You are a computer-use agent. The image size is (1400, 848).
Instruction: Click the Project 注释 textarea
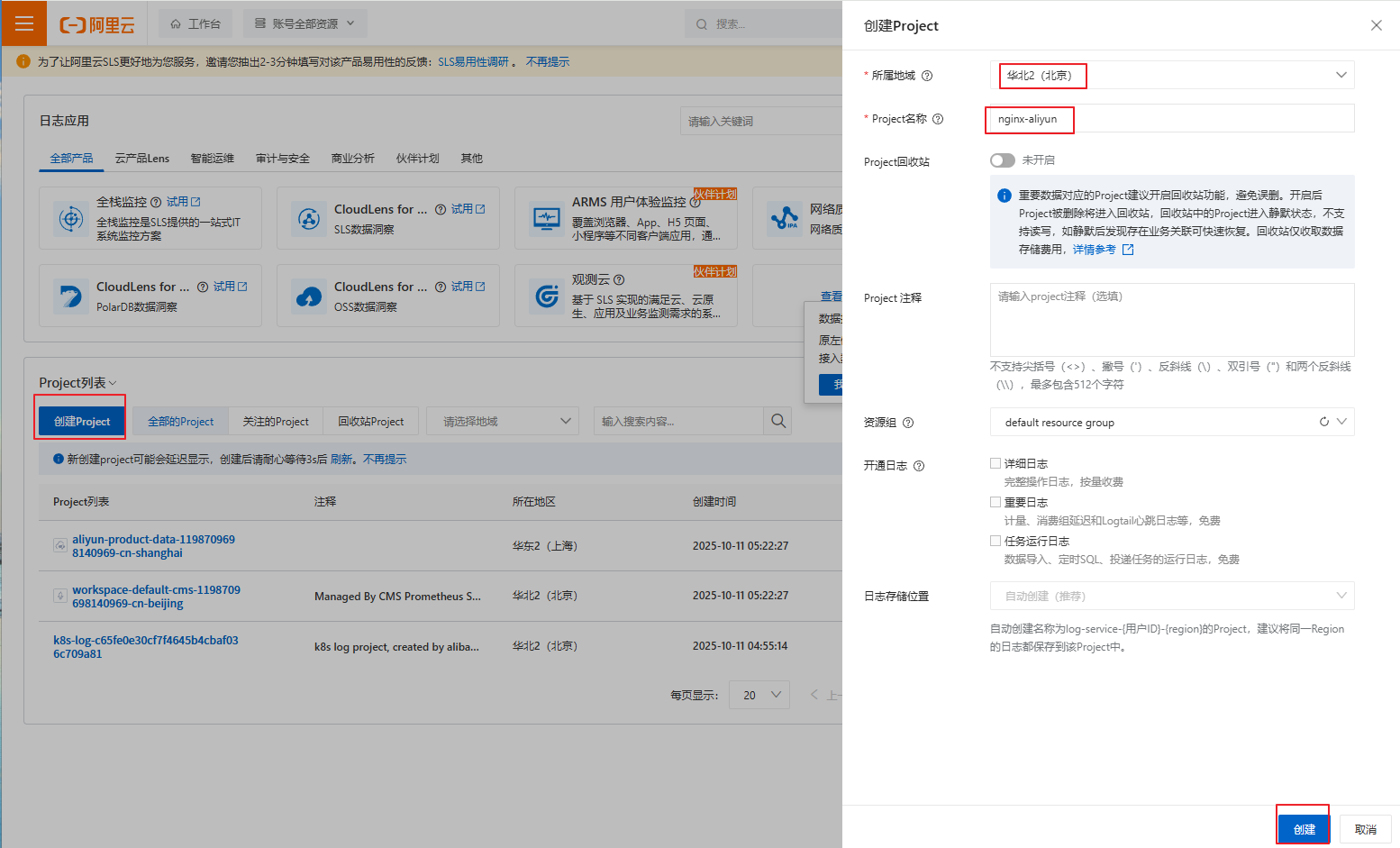[1172, 320]
